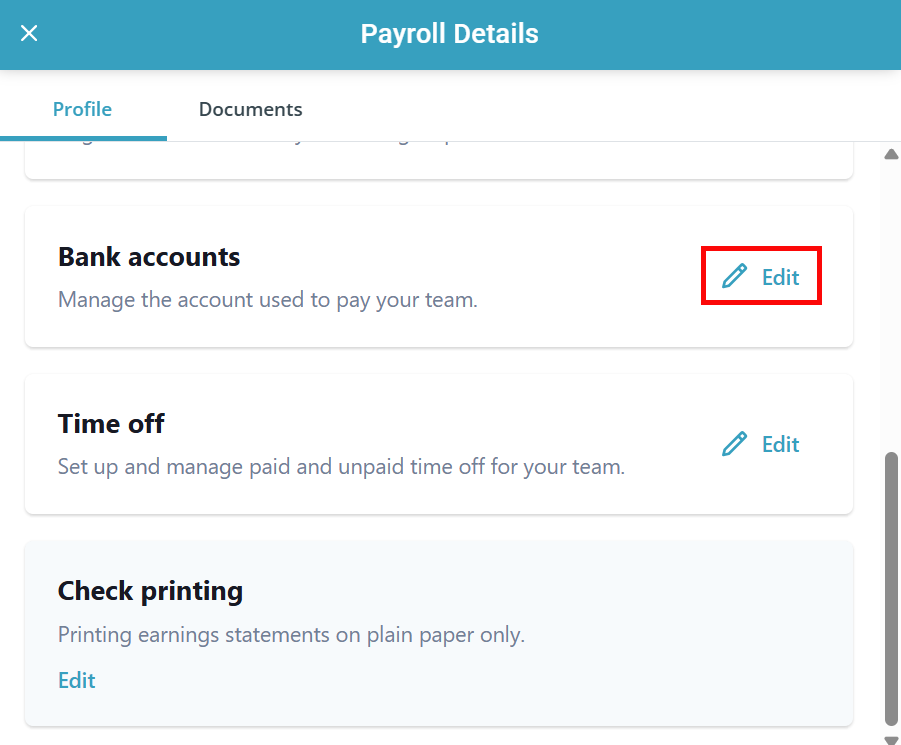
Task: Click the vertical scrollbar thumb
Action: pyautogui.click(x=891, y=588)
